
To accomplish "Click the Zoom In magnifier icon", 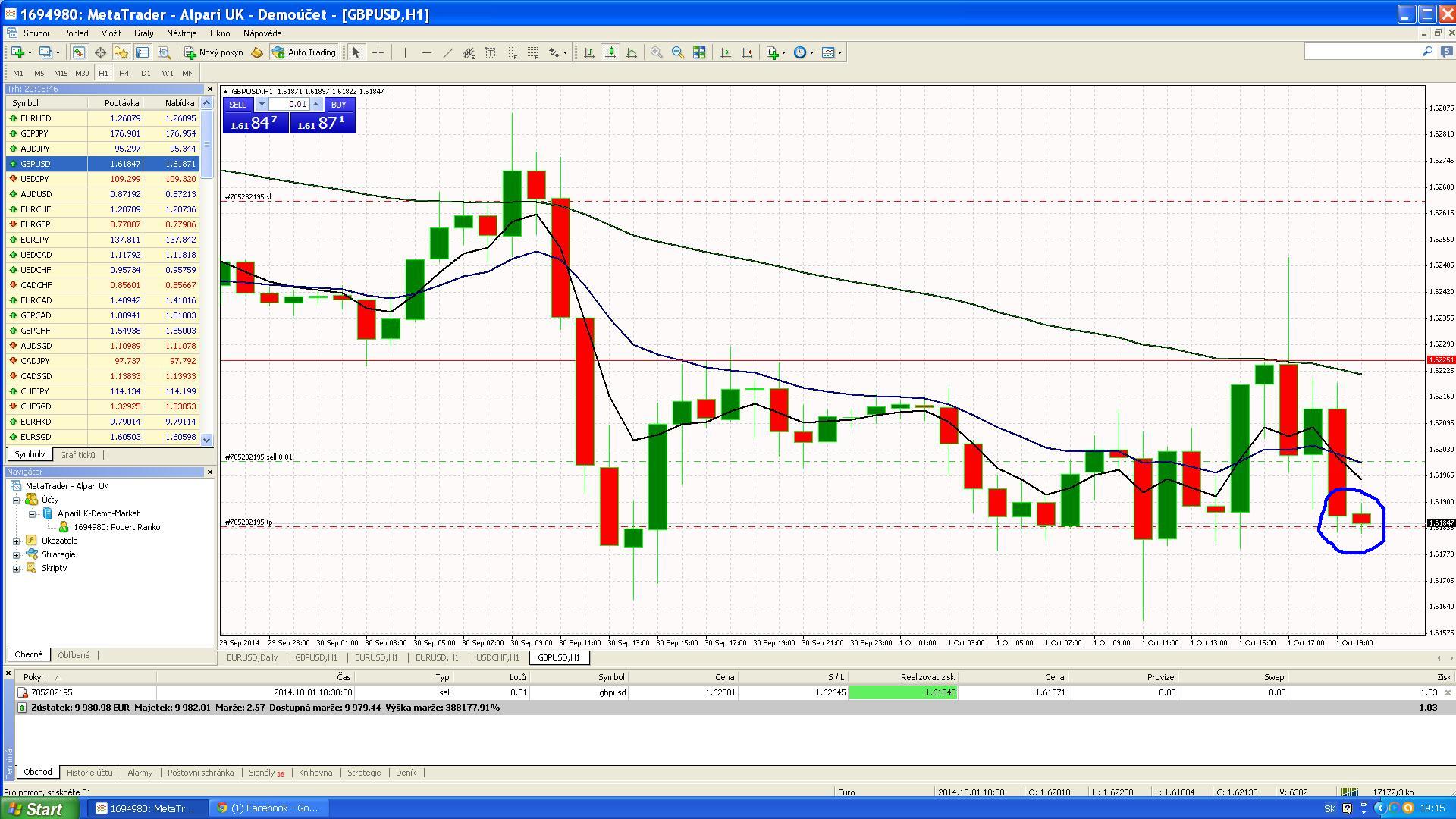I will (657, 52).
